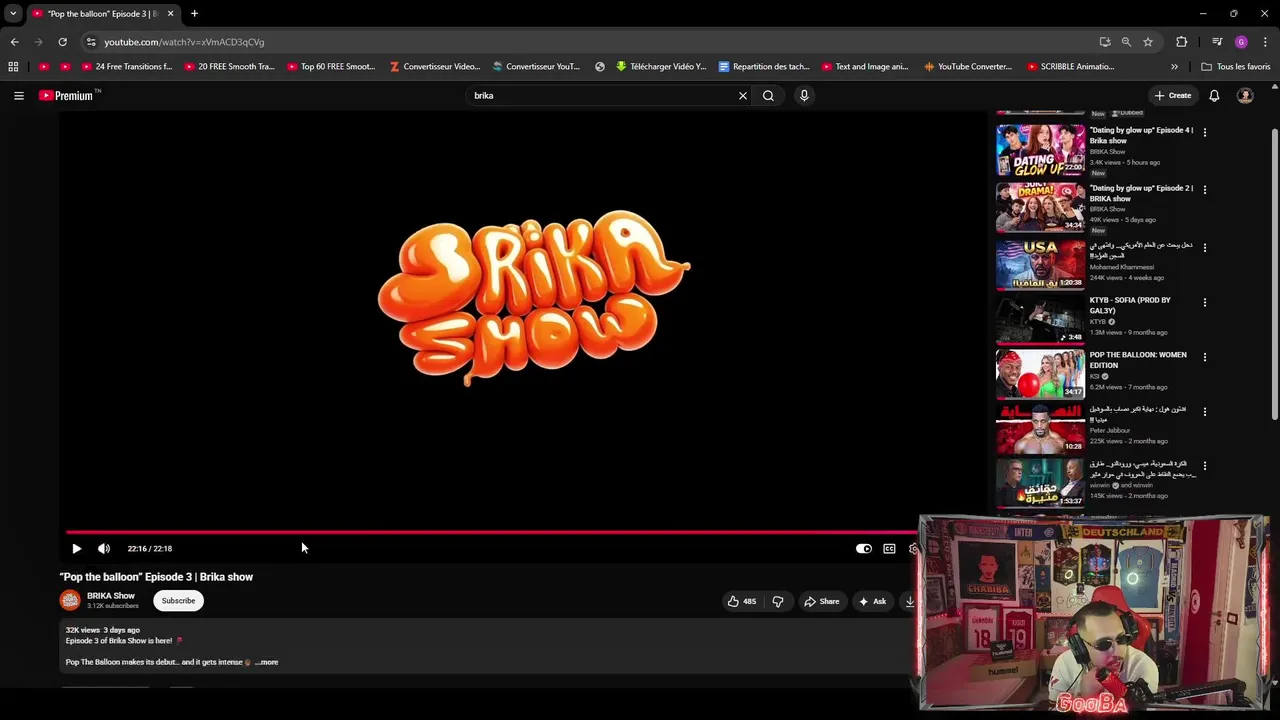
Task: Click the browser address bar URL
Action: (x=184, y=42)
